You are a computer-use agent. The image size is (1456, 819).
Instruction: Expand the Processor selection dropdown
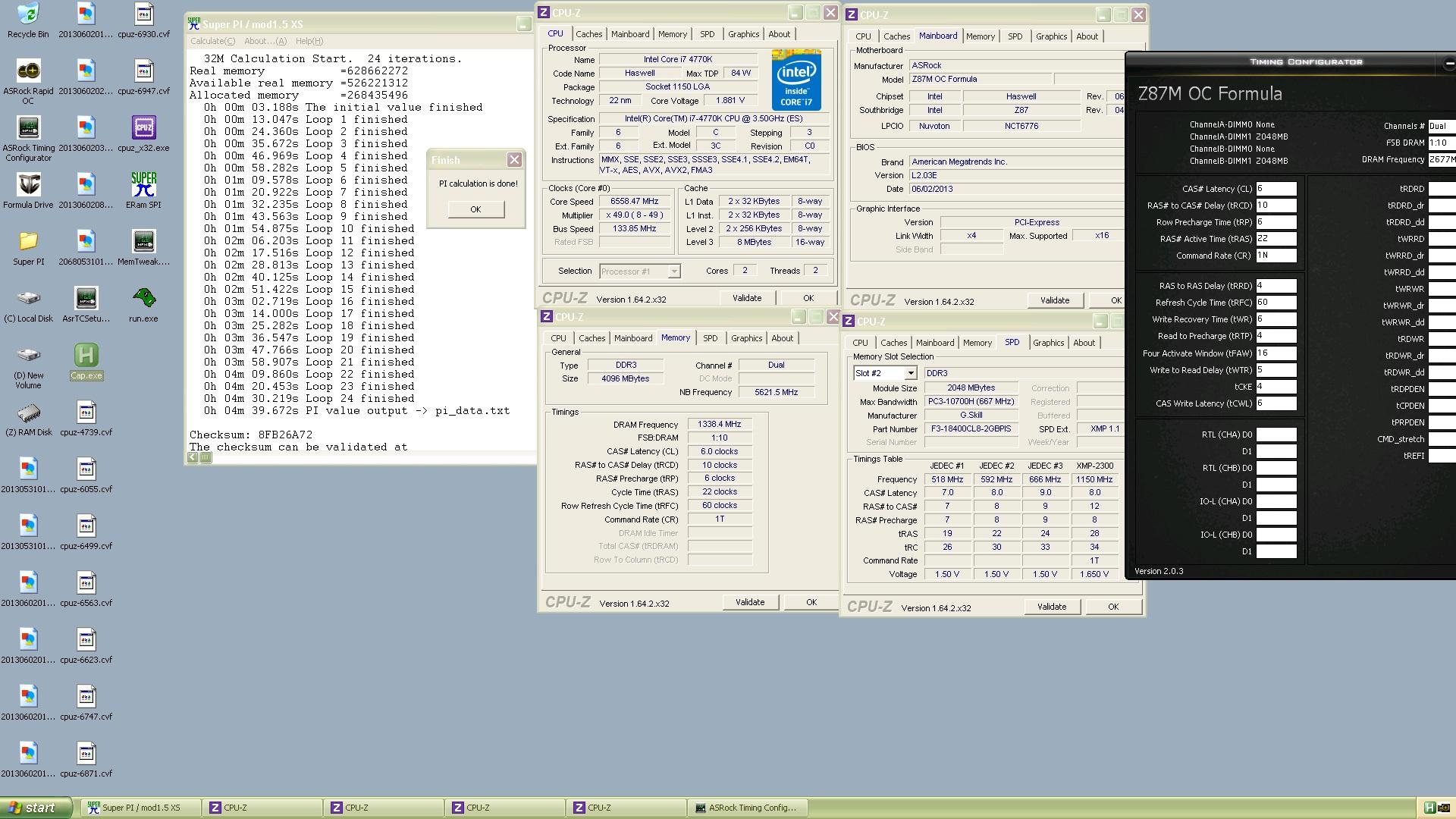pyautogui.click(x=673, y=271)
